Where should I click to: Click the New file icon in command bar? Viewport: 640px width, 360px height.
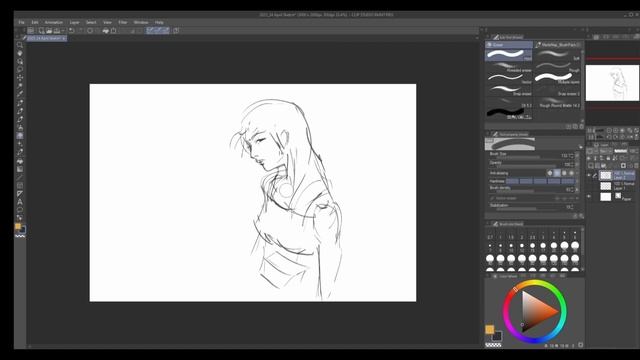[41, 31]
